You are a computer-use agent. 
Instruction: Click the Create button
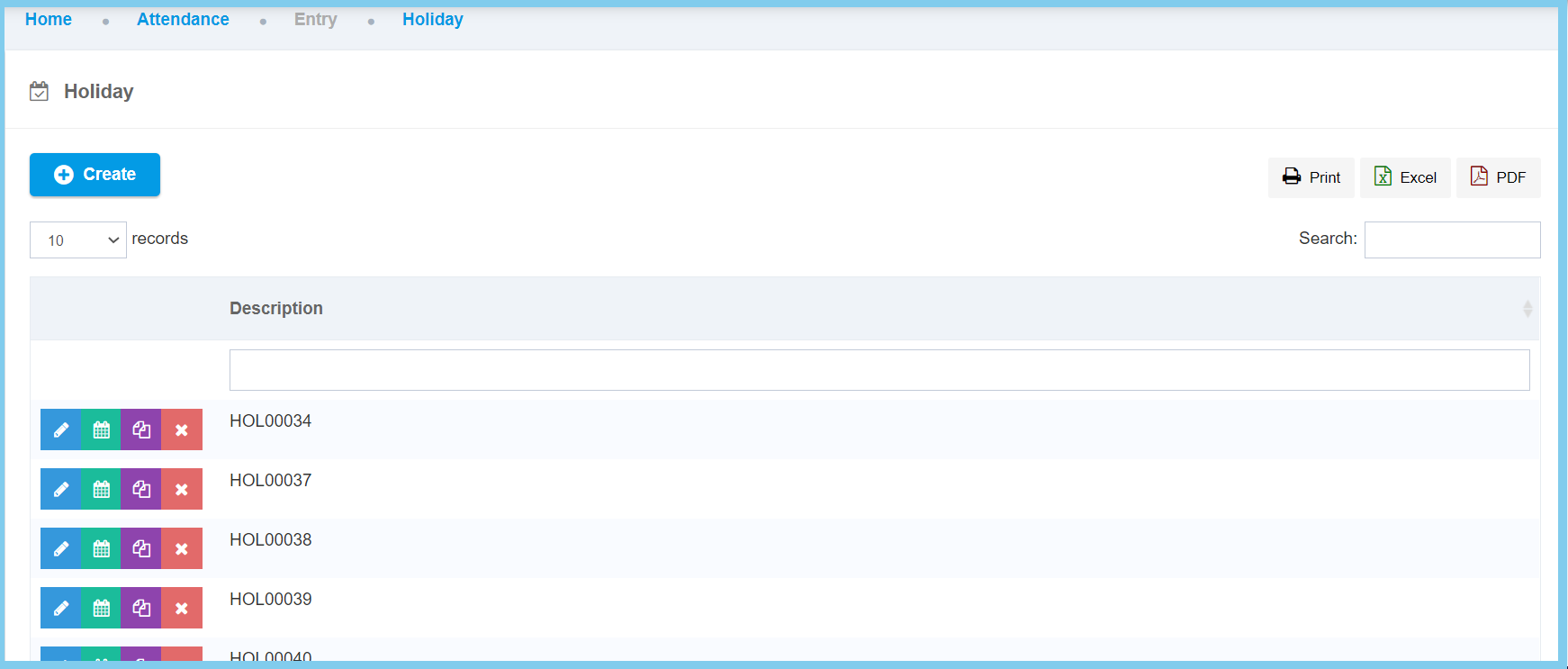pyautogui.click(x=95, y=175)
